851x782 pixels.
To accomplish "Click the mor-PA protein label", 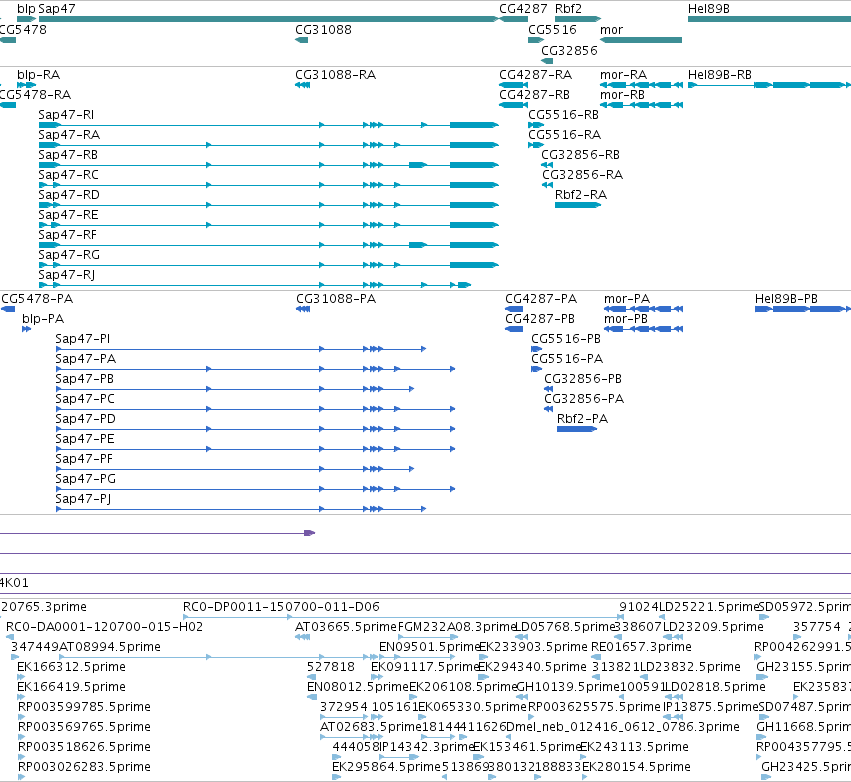I will pos(627,299).
